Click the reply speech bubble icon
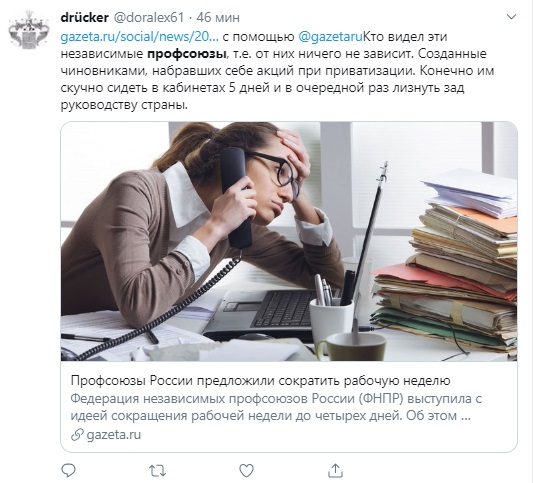Screen dimensions: 534x483 pyautogui.click(x=68, y=470)
